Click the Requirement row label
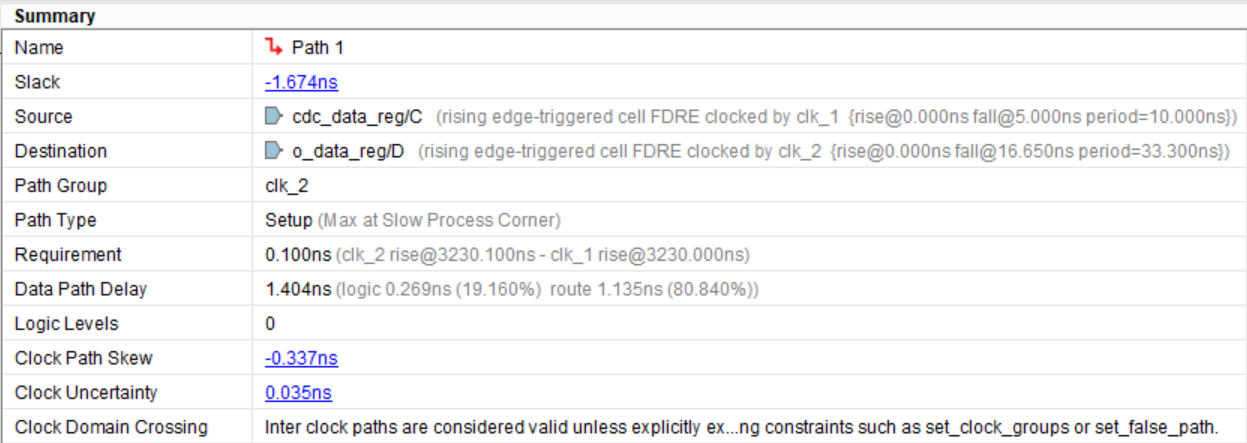The width and height of the screenshot is (1247, 443). 68,255
